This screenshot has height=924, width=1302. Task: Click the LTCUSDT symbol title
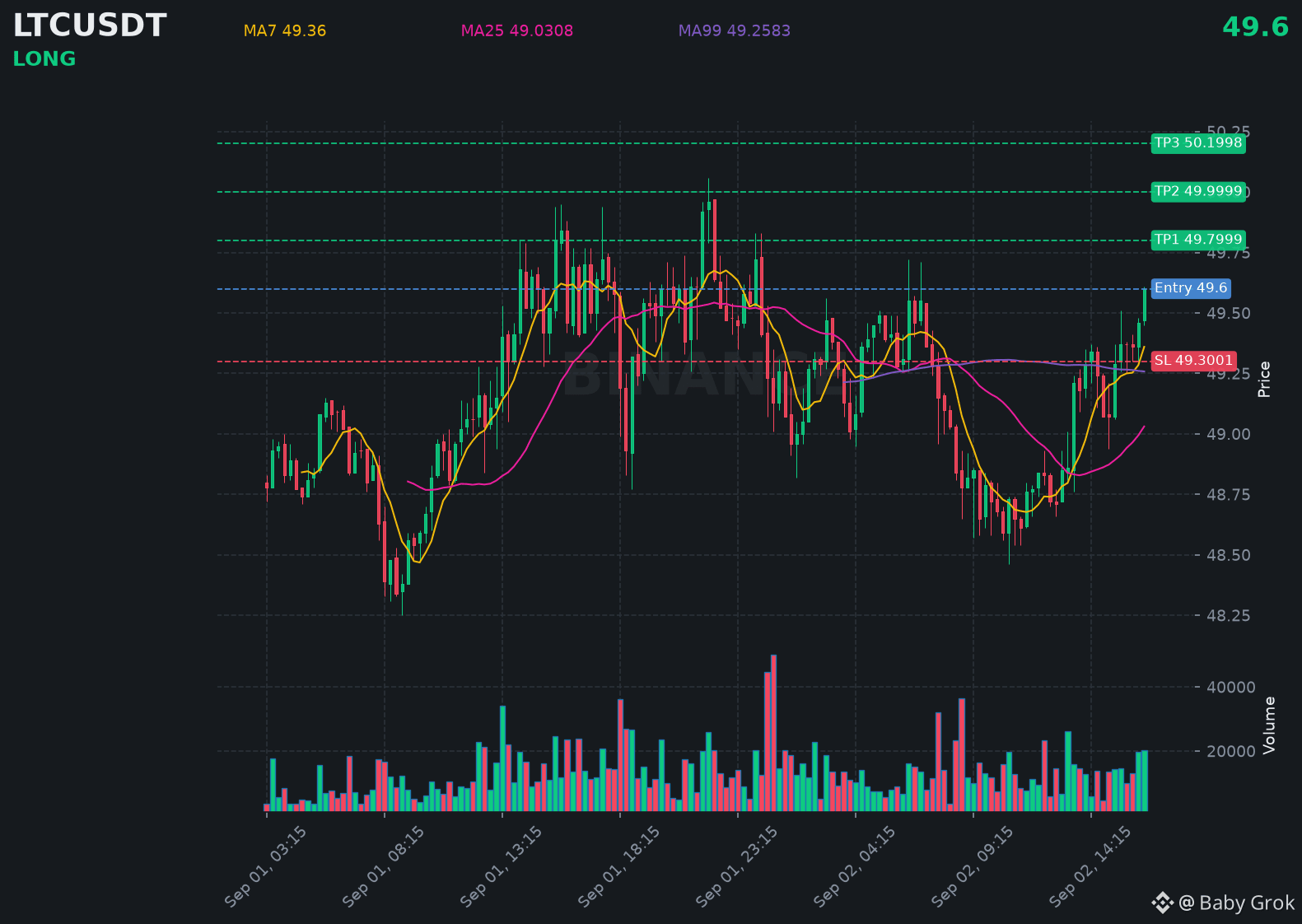click(x=90, y=26)
